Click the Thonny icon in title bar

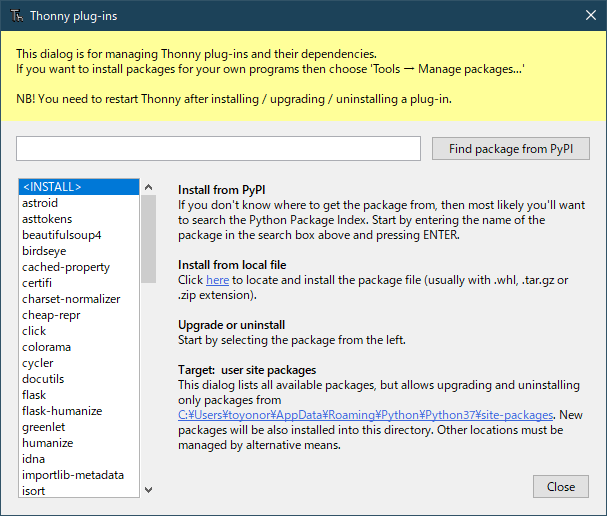pos(17,15)
